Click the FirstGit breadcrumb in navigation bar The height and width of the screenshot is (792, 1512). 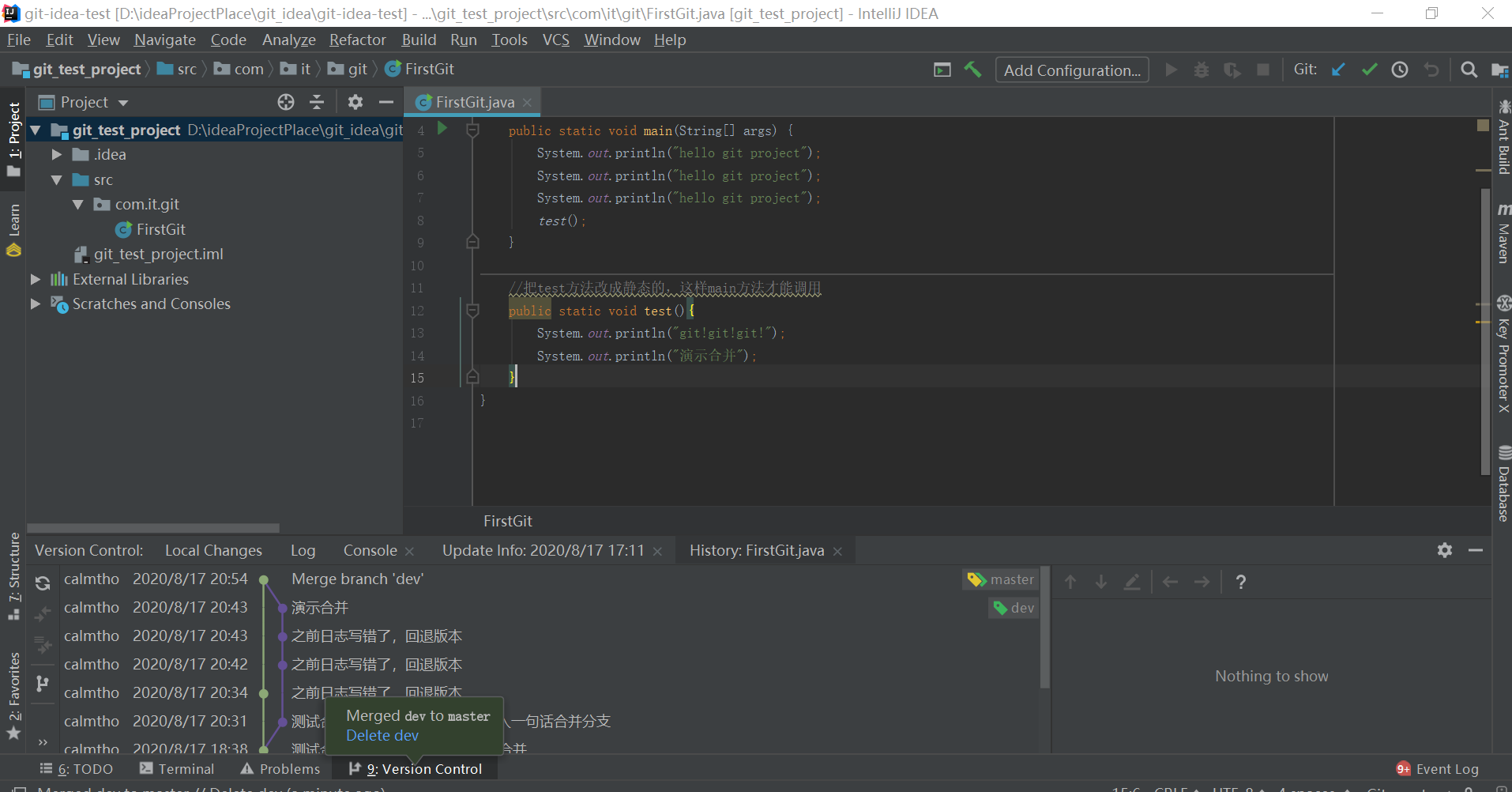(x=419, y=69)
